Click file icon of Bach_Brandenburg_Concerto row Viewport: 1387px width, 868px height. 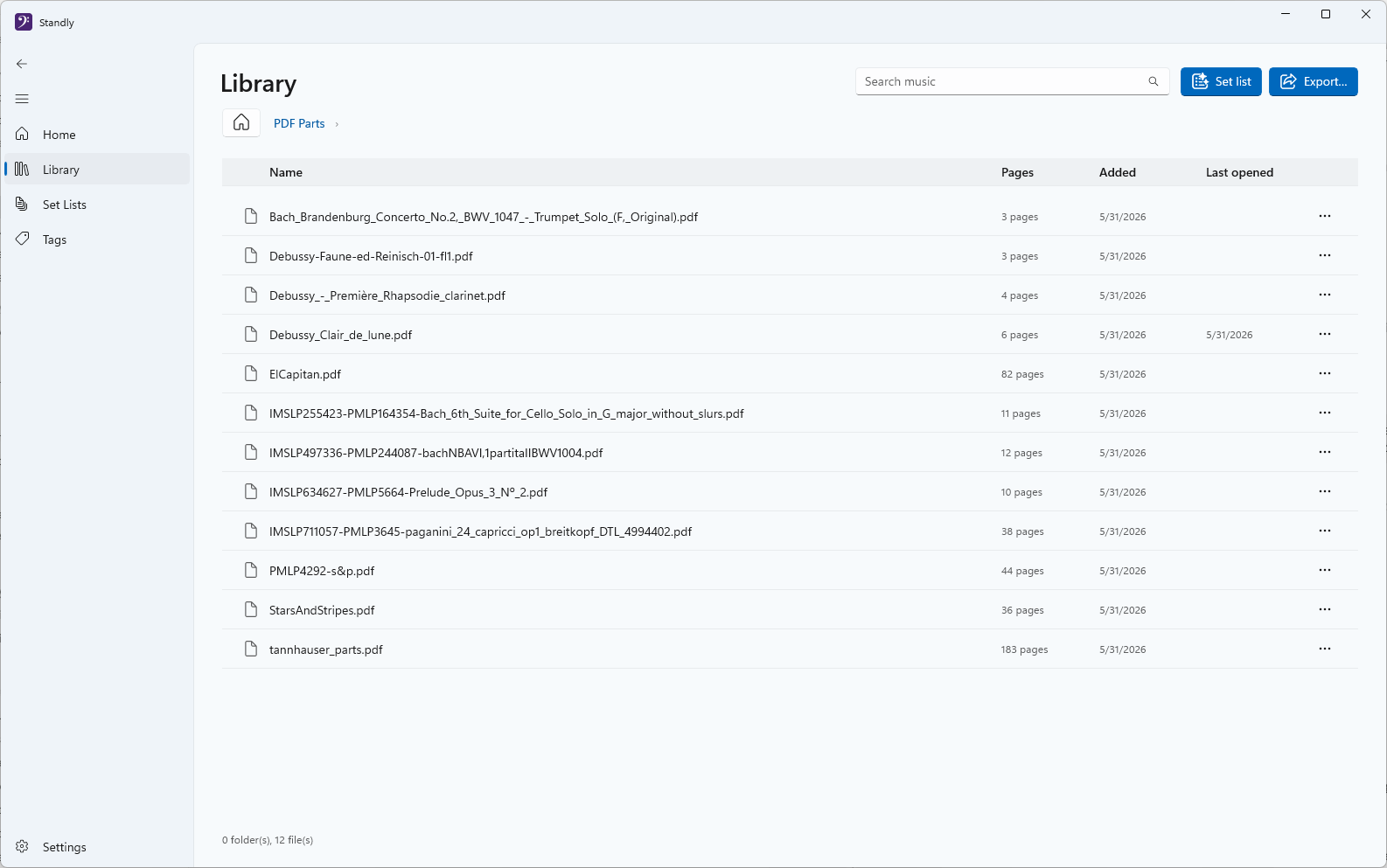tap(251, 216)
